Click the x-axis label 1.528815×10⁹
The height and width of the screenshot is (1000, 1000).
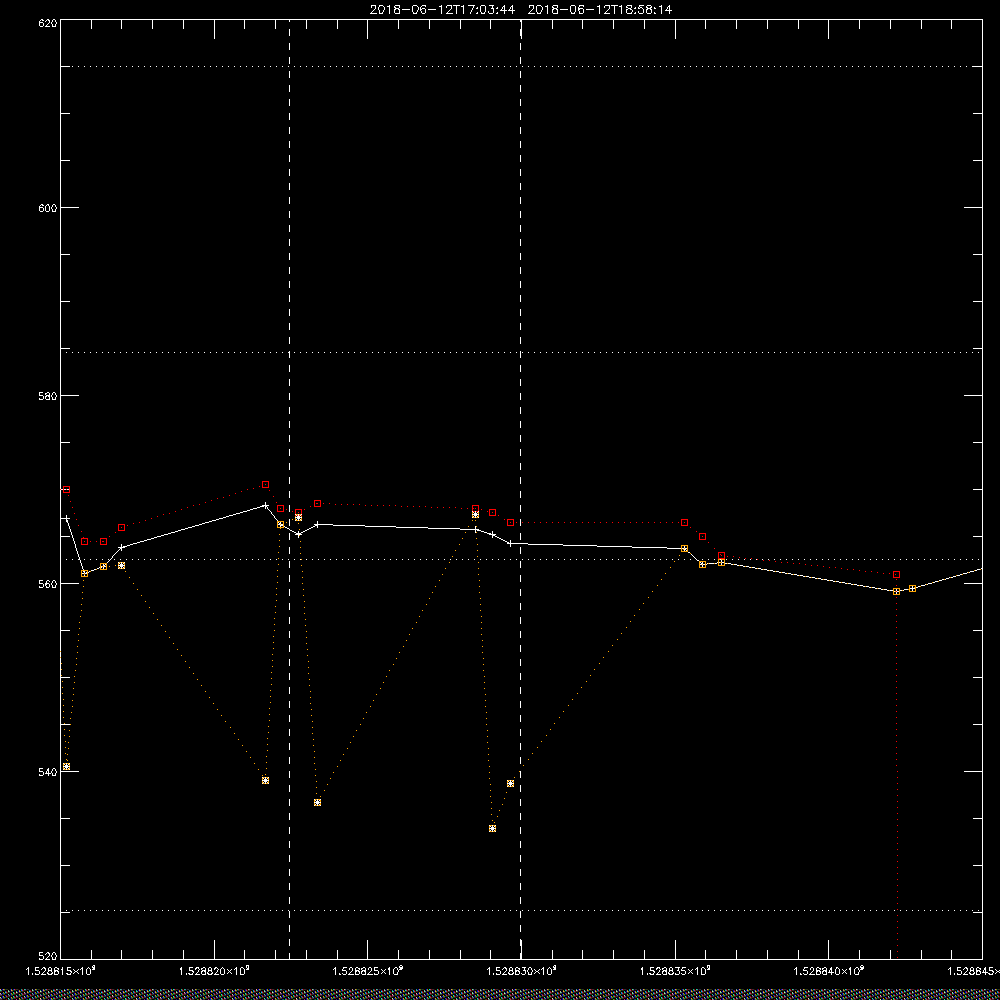[60, 971]
